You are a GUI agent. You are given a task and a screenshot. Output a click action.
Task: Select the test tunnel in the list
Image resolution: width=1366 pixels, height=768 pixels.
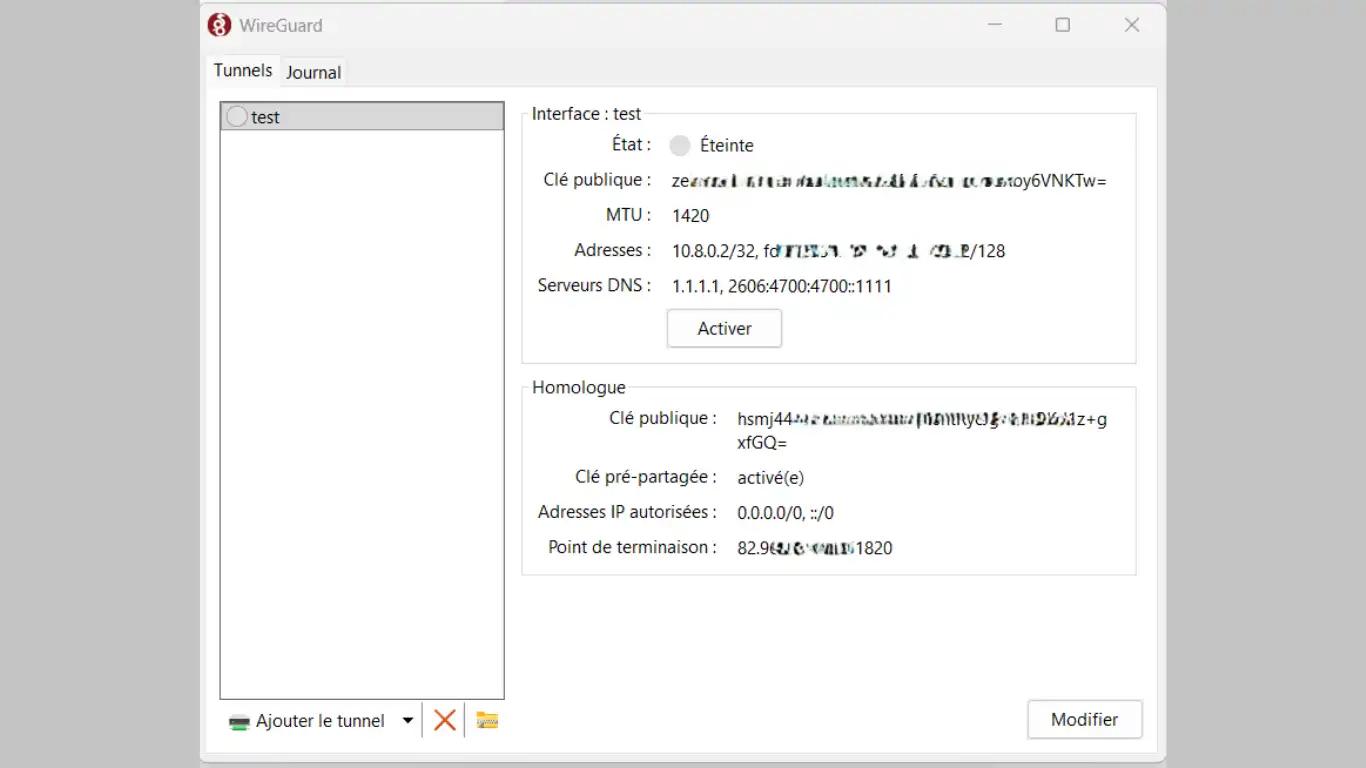click(362, 117)
